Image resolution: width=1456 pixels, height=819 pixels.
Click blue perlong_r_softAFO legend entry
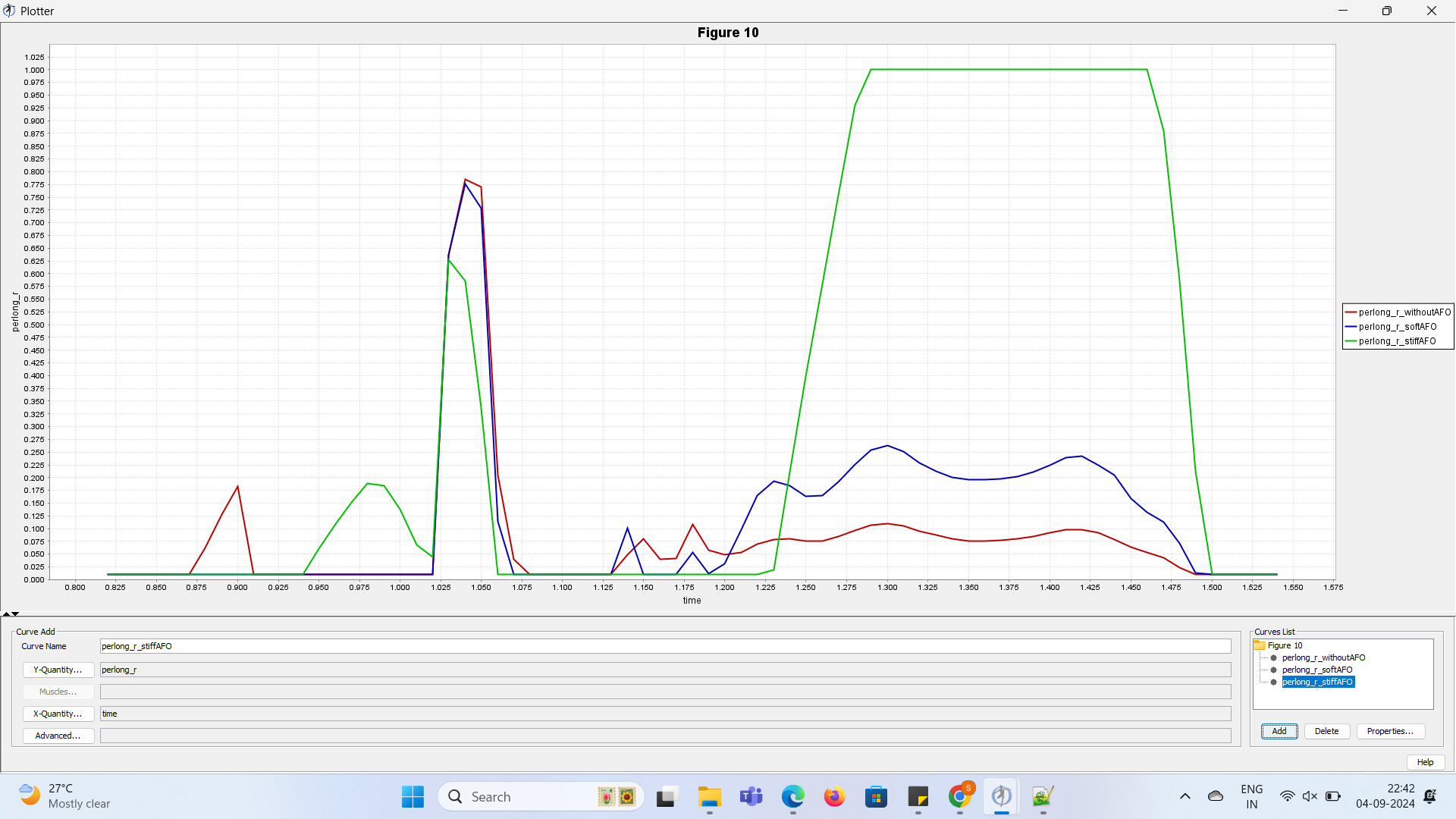click(x=1391, y=326)
